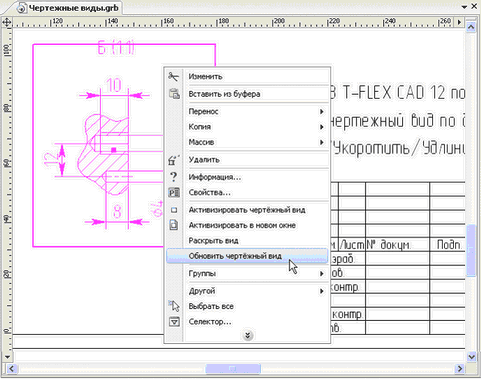
Task: Click the hatched section shape in the drawing view
Action: (x=104, y=154)
